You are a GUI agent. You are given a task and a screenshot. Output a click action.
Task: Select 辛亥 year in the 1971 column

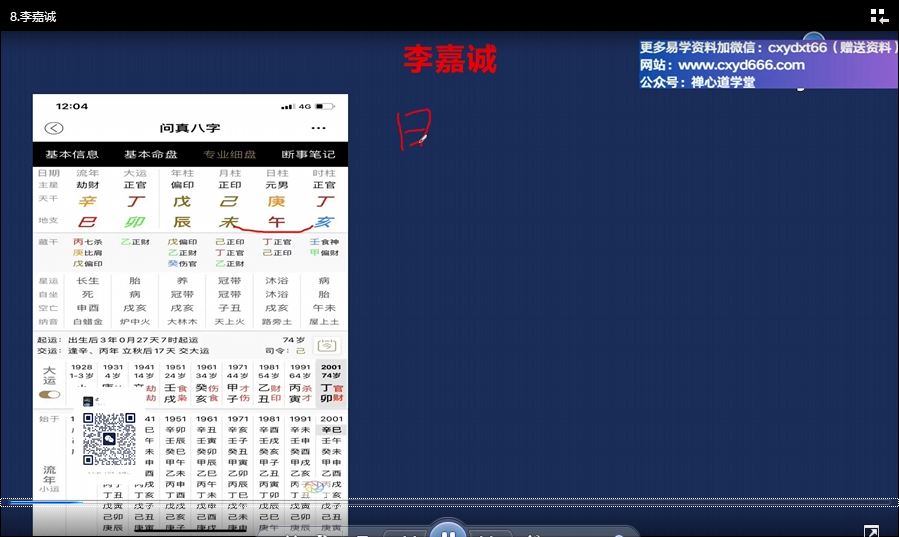tap(237, 430)
